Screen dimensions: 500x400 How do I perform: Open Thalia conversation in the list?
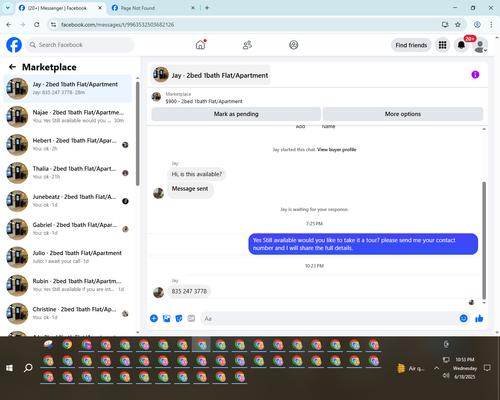[x=68, y=173]
